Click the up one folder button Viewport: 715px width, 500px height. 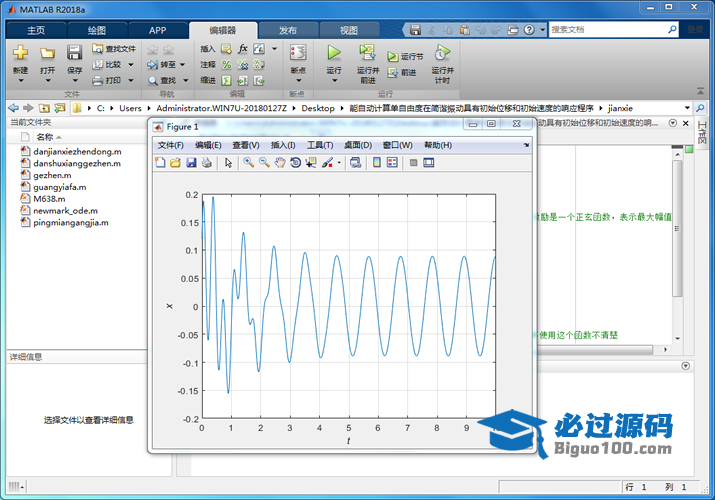[44, 108]
